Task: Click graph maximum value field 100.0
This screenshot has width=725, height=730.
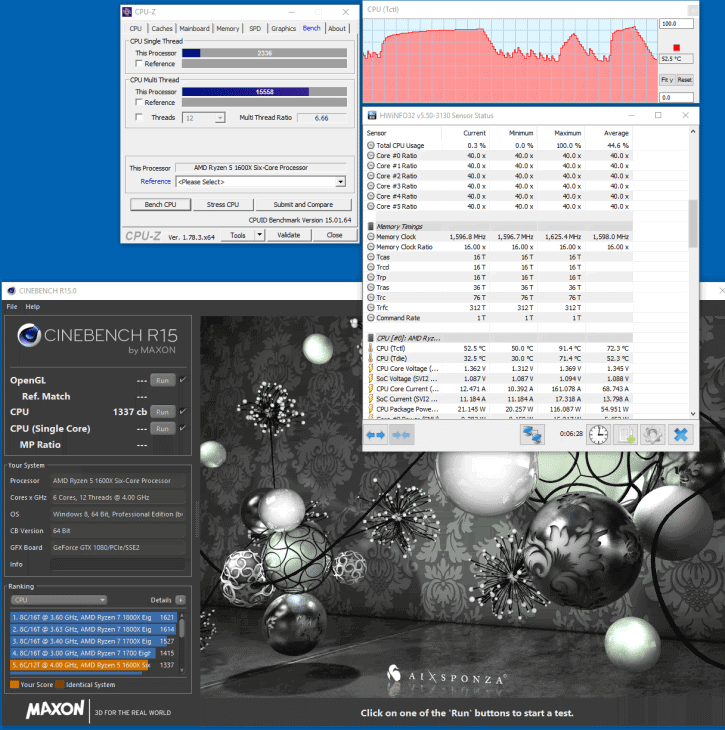Action: 676,23
